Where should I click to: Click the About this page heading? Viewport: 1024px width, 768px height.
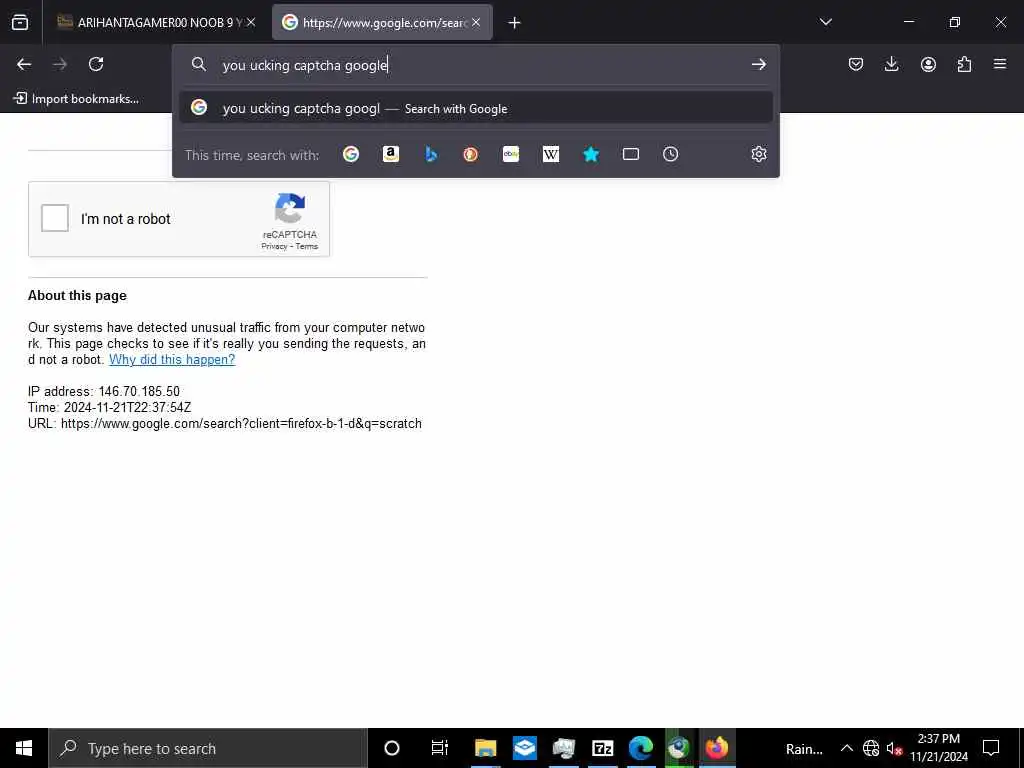77,295
